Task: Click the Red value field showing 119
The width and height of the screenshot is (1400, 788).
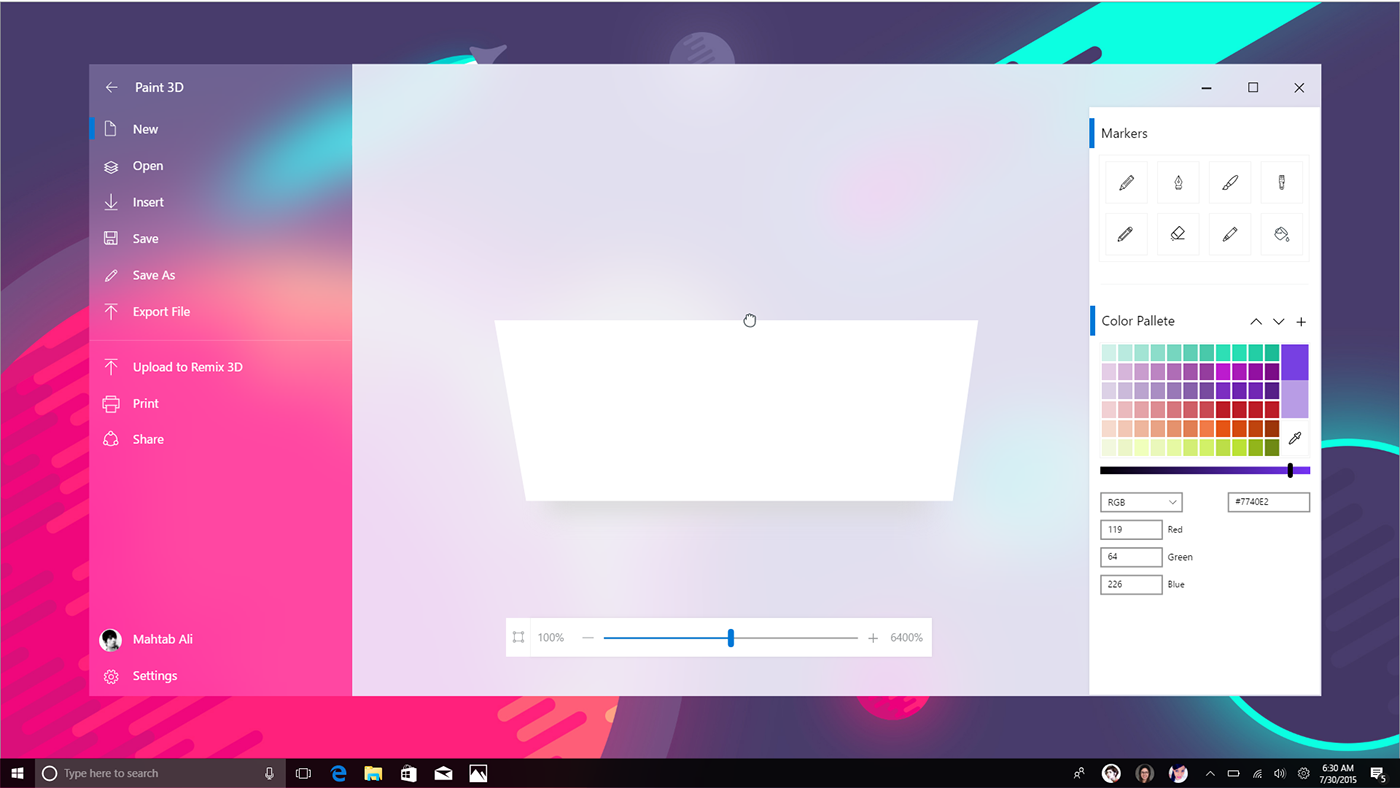Action: click(1131, 530)
